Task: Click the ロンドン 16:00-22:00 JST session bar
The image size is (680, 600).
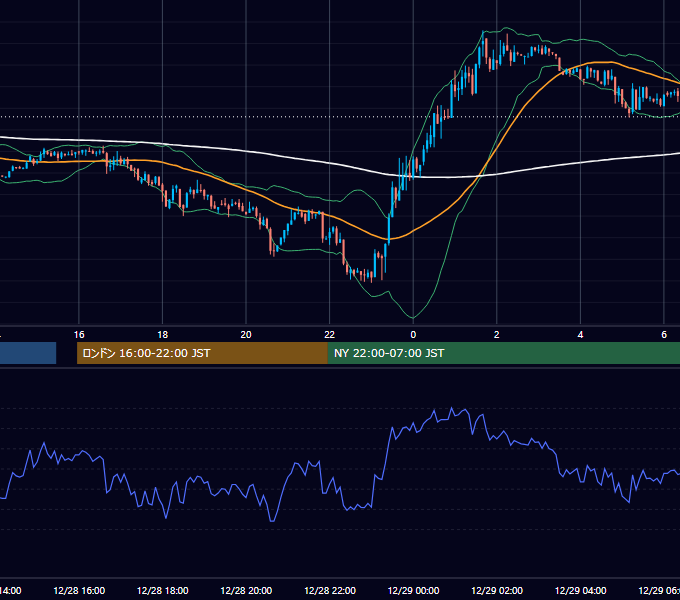Action: coord(202,353)
